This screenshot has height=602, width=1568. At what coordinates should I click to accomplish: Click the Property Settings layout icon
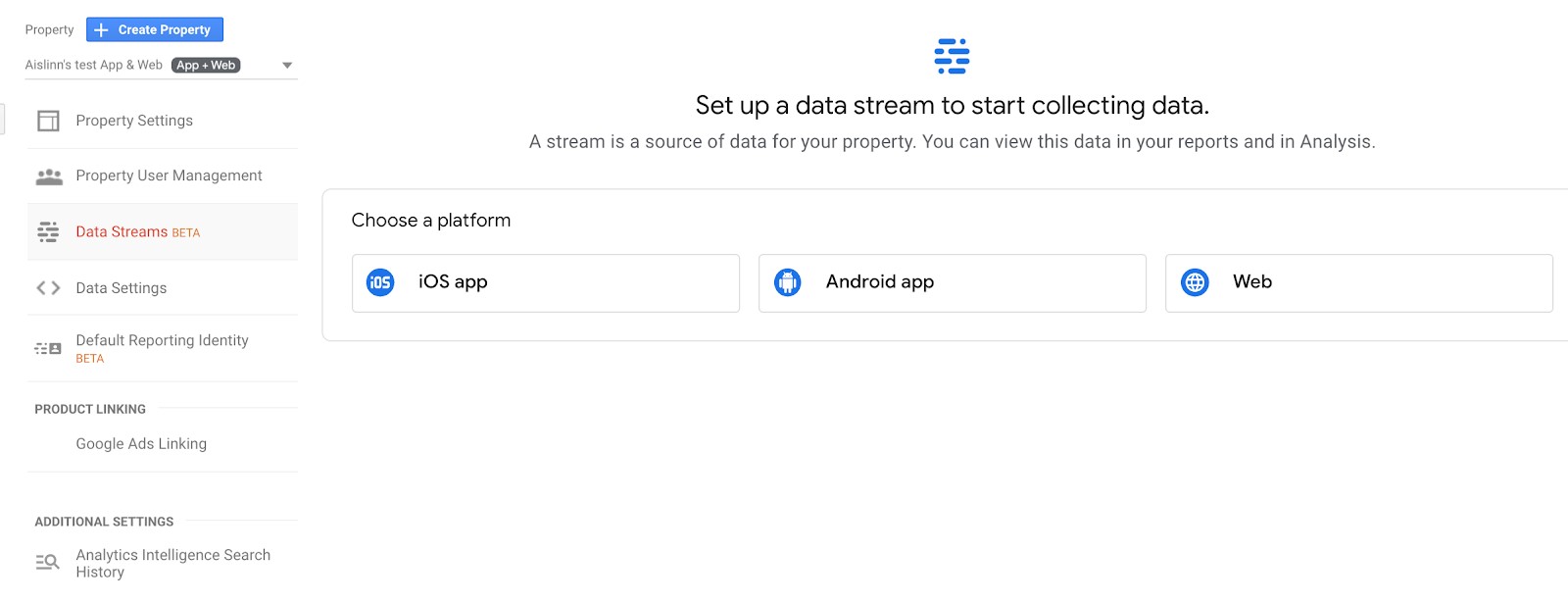click(x=48, y=121)
